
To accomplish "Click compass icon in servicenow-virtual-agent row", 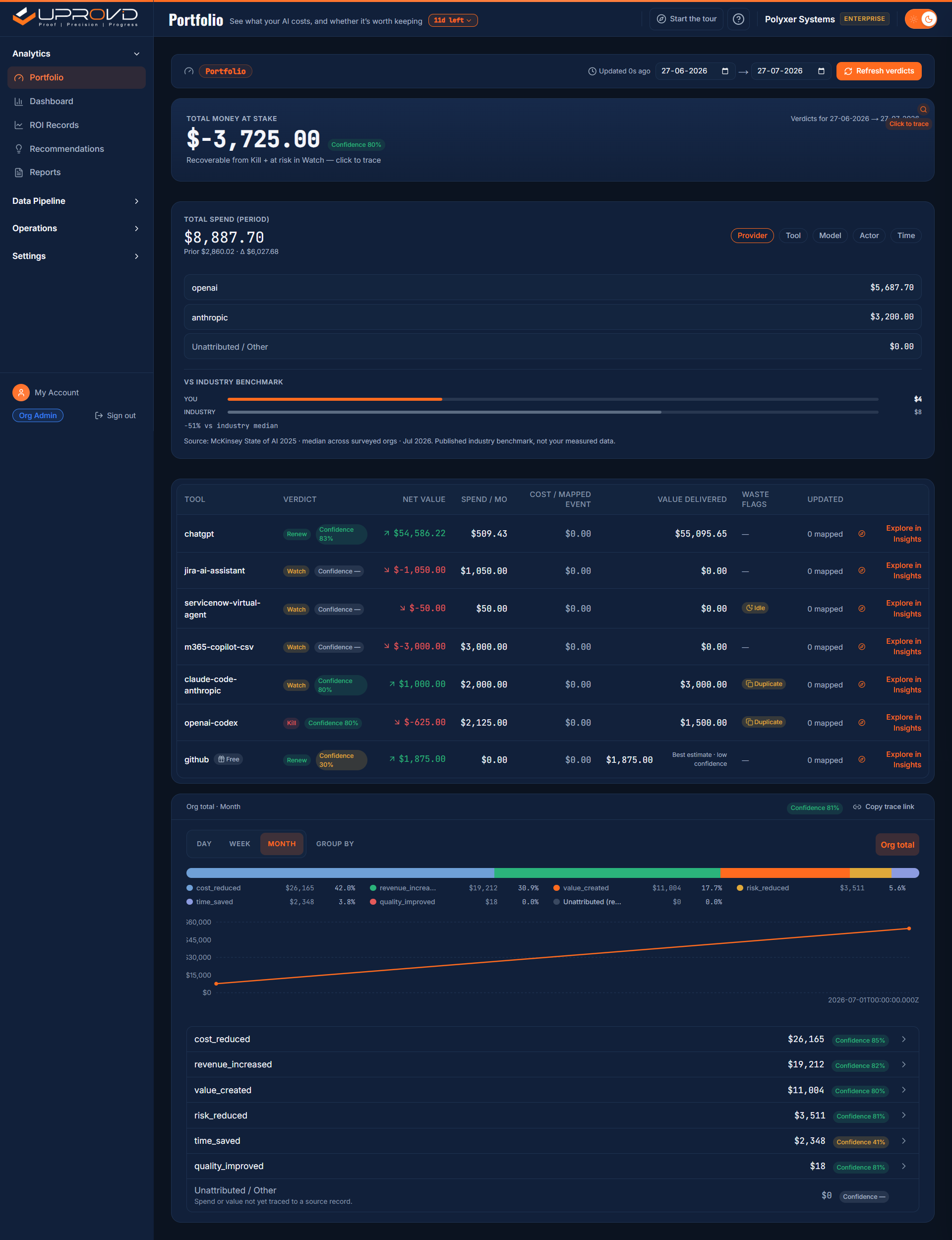I will 861,609.
